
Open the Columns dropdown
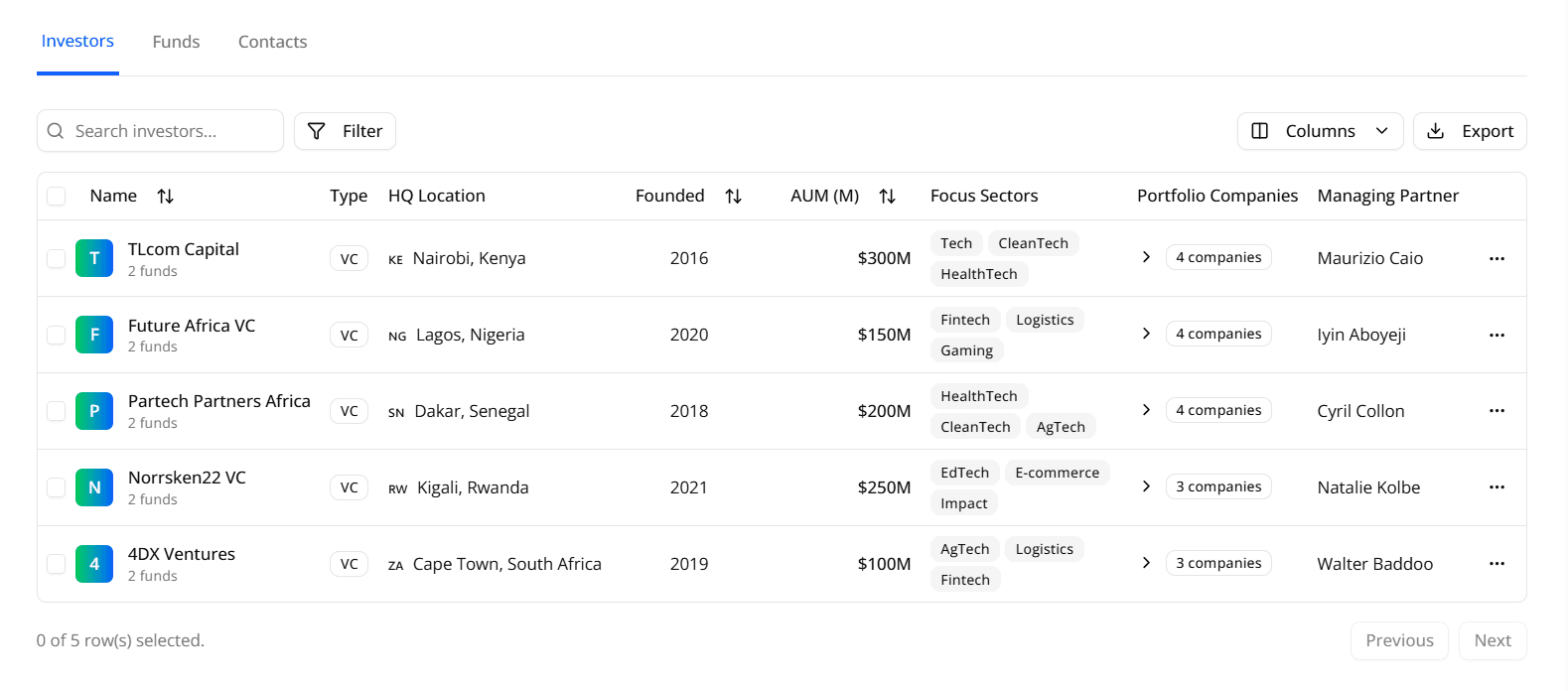1319,131
